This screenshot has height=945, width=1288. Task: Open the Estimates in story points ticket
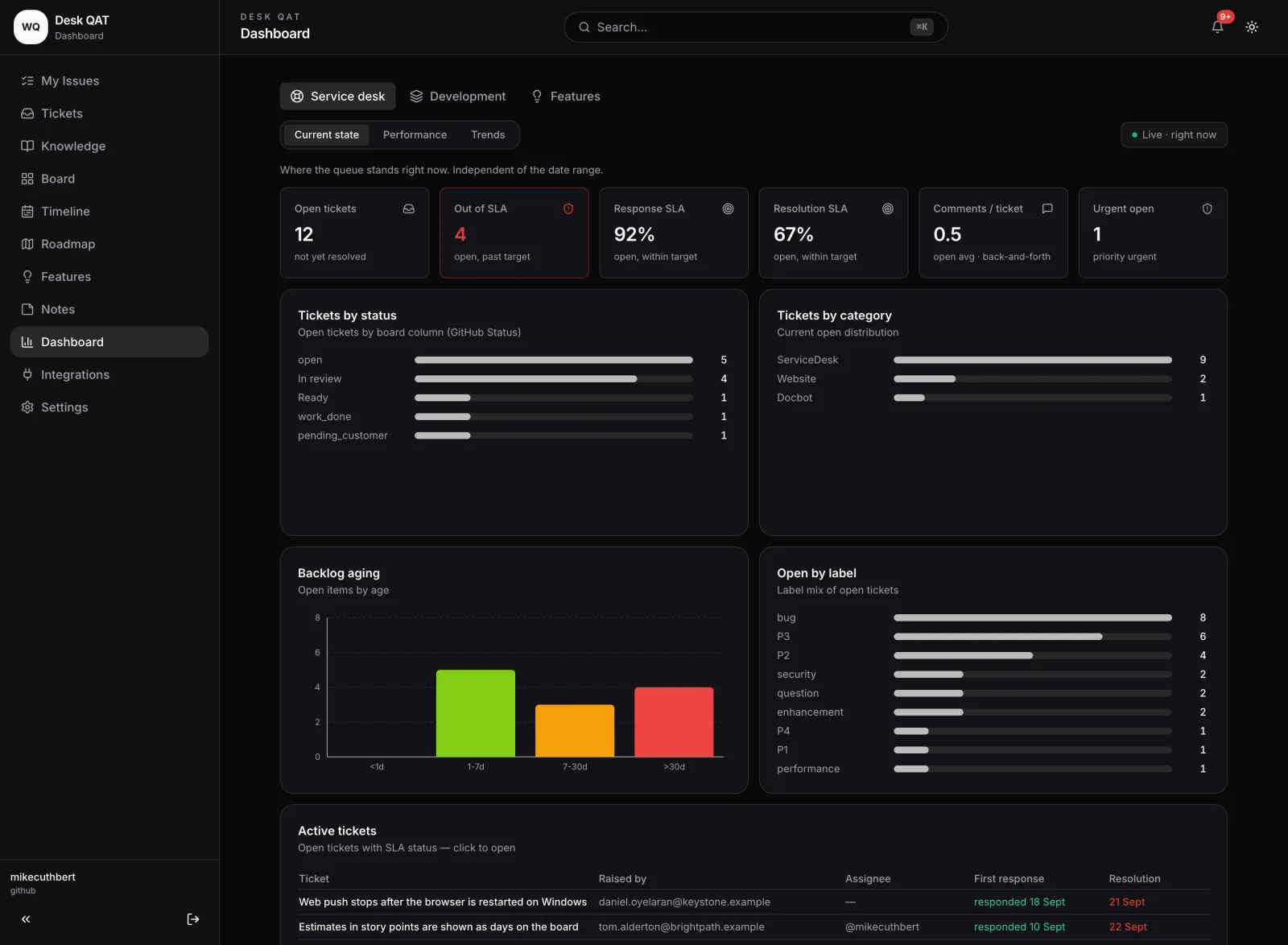click(439, 926)
